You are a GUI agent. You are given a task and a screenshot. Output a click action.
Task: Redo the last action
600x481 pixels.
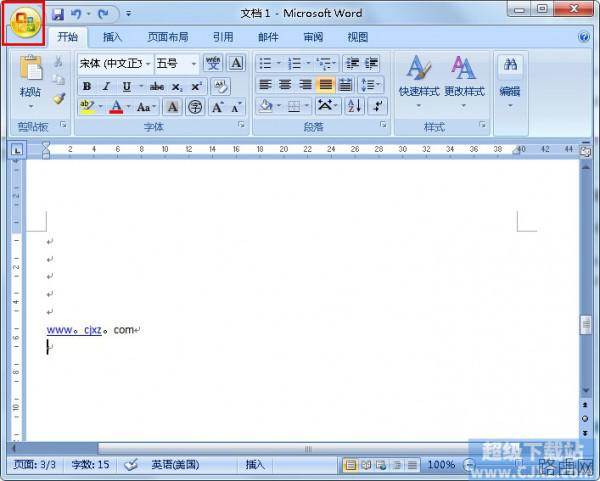103,14
